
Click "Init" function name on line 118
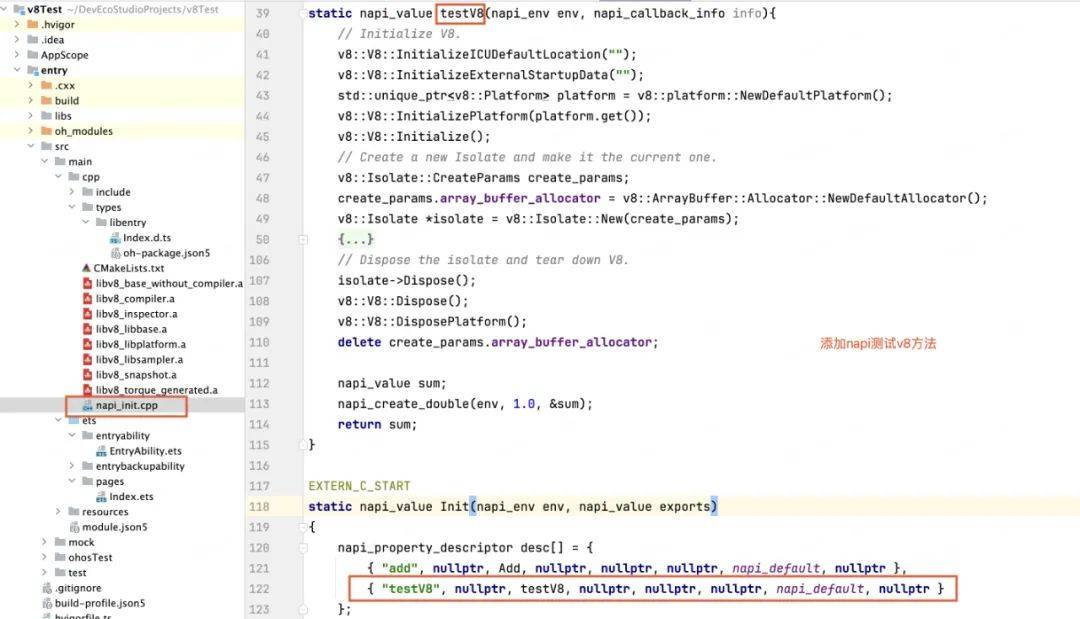[455, 507]
